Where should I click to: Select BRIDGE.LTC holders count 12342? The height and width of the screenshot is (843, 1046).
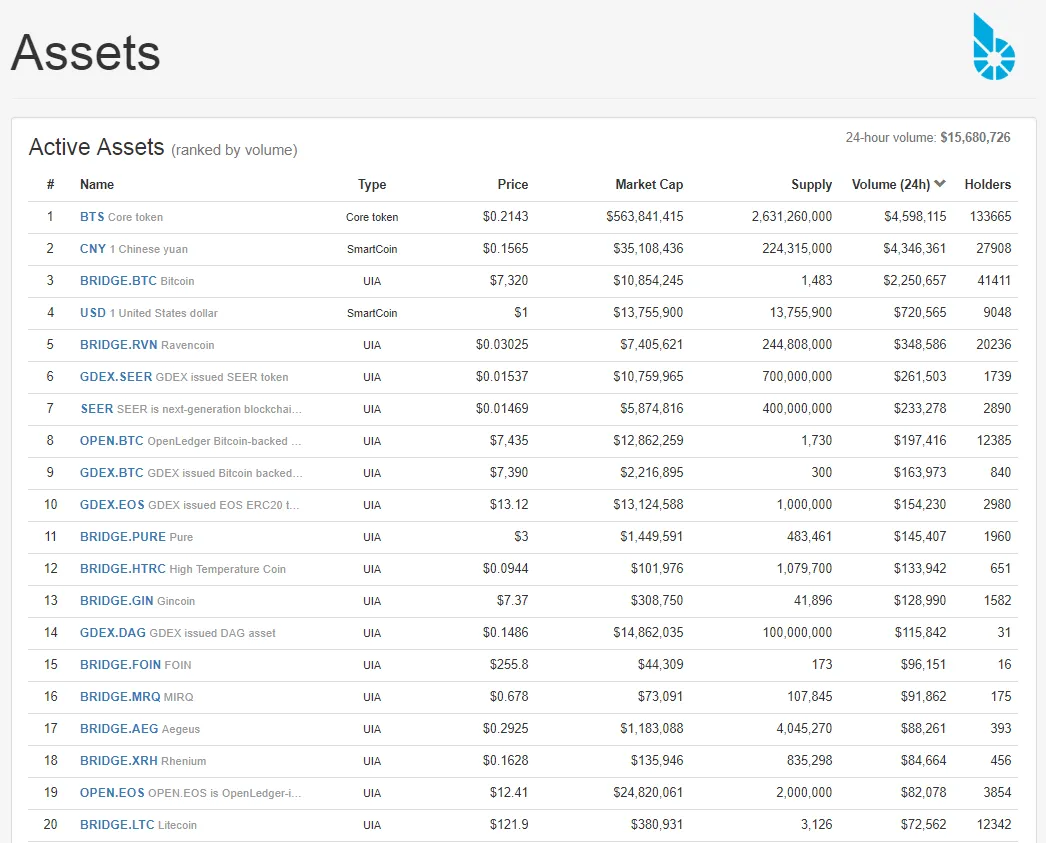[994, 825]
